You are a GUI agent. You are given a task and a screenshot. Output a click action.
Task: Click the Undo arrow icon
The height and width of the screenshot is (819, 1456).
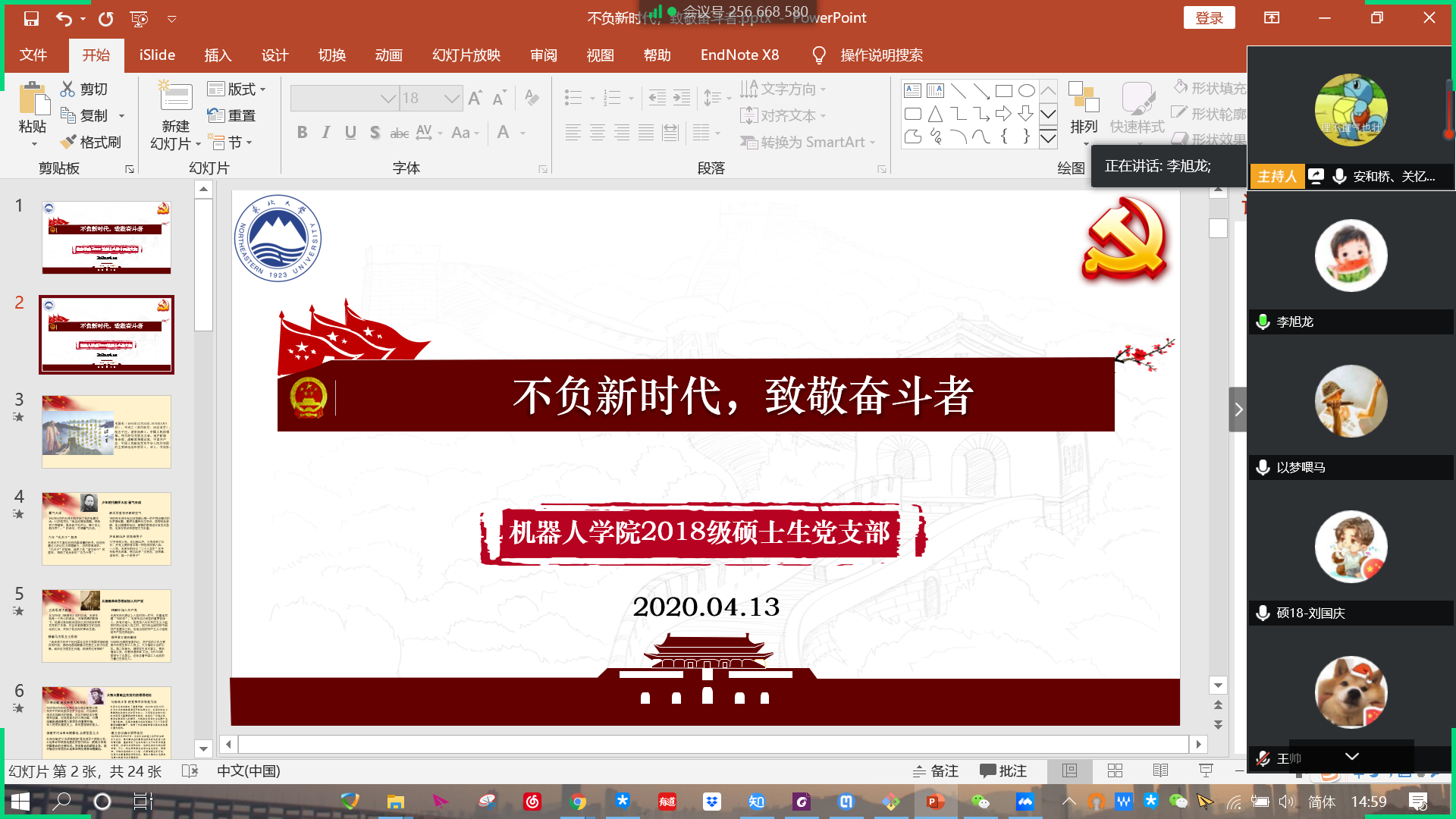click(x=64, y=18)
